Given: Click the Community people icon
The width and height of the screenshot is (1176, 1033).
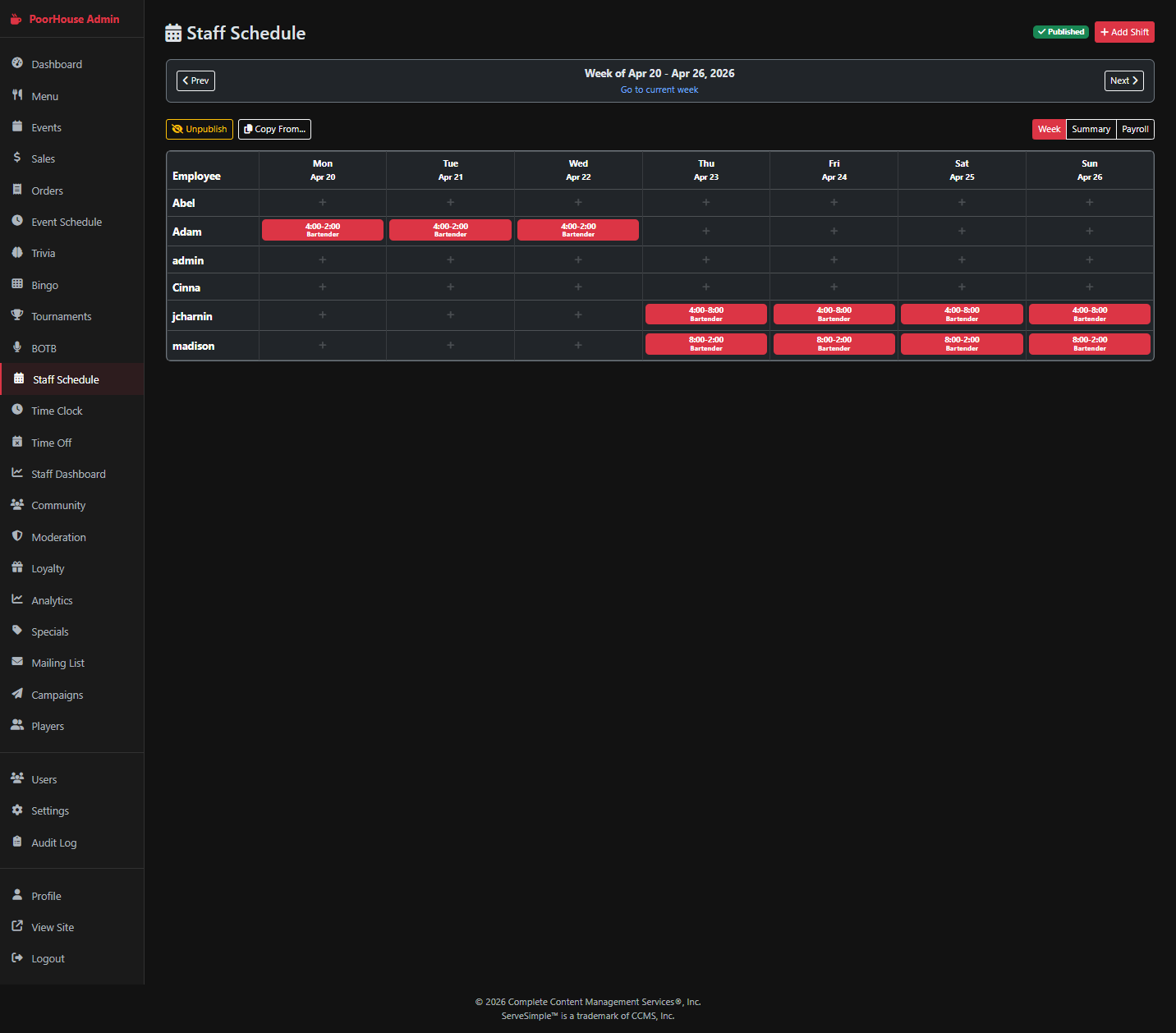Looking at the screenshot, I should click(x=17, y=504).
